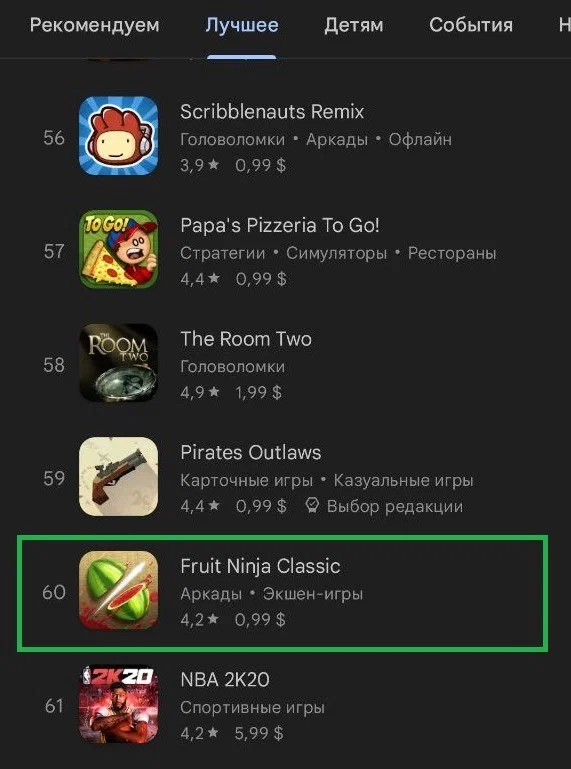Open the Scribblenauts Remix app icon
The width and height of the screenshot is (571, 769).
pos(119,136)
